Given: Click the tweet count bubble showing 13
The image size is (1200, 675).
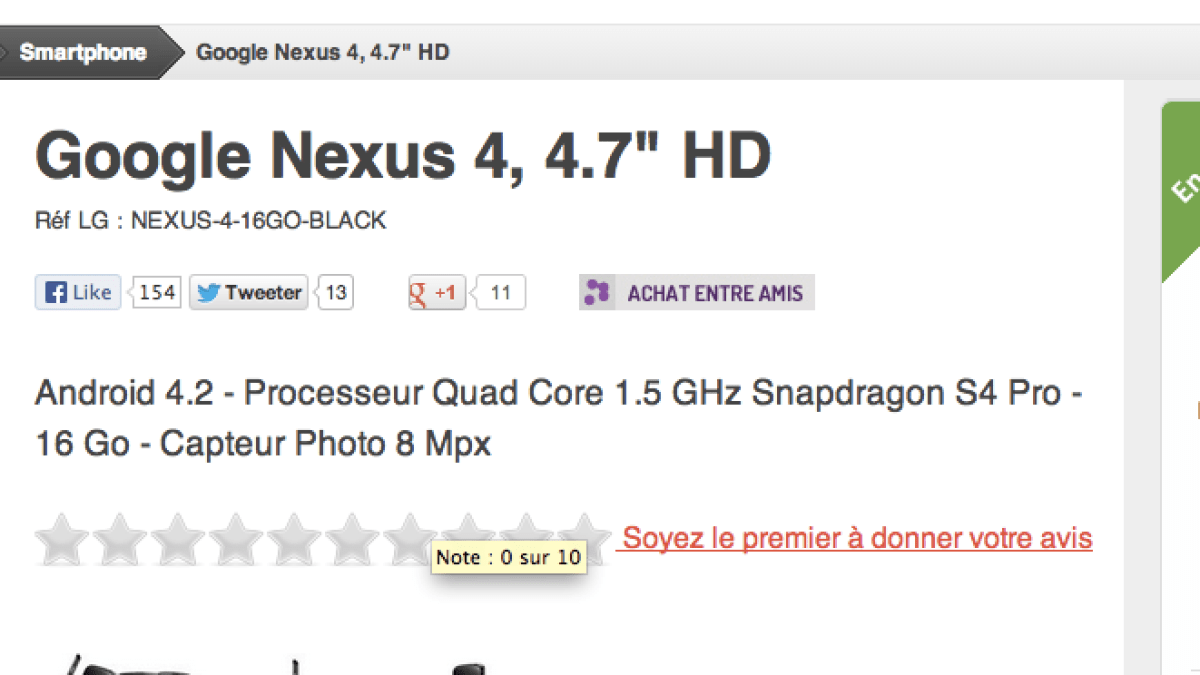Looking at the screenshot, I should [x=337, y=293].
